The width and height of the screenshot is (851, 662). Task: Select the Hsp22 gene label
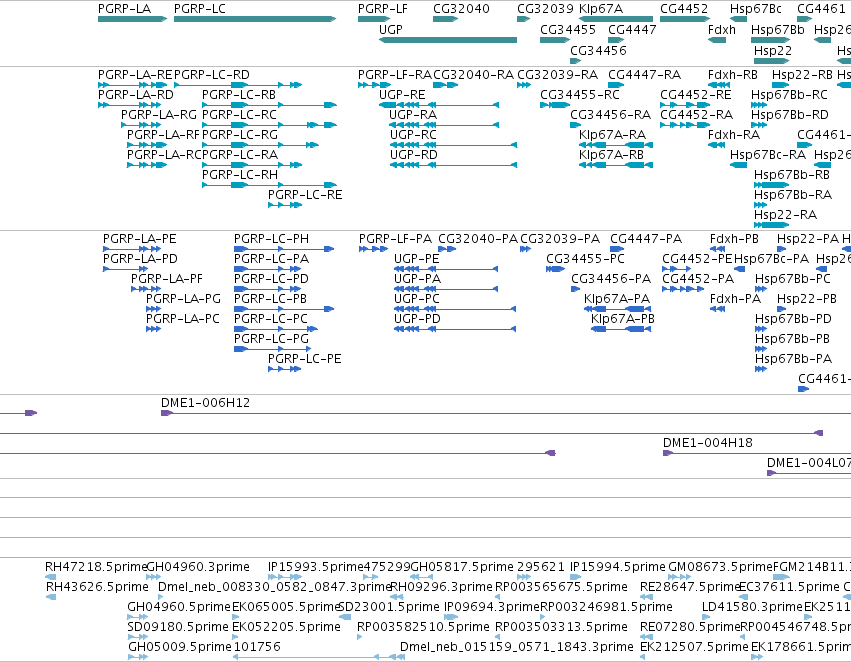click(773, 50)
